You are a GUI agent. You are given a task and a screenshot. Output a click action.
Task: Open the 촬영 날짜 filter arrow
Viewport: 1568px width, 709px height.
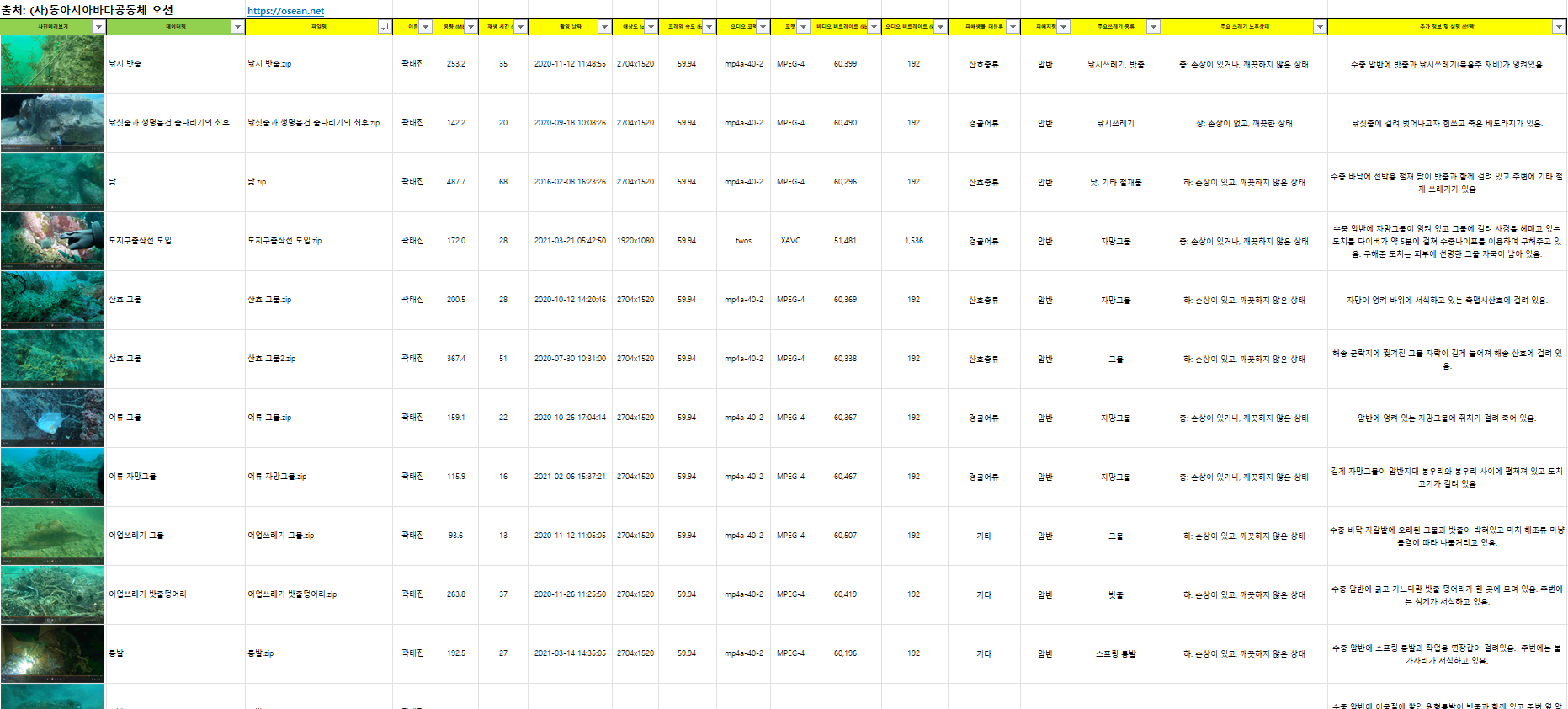[x=603, y=27]
